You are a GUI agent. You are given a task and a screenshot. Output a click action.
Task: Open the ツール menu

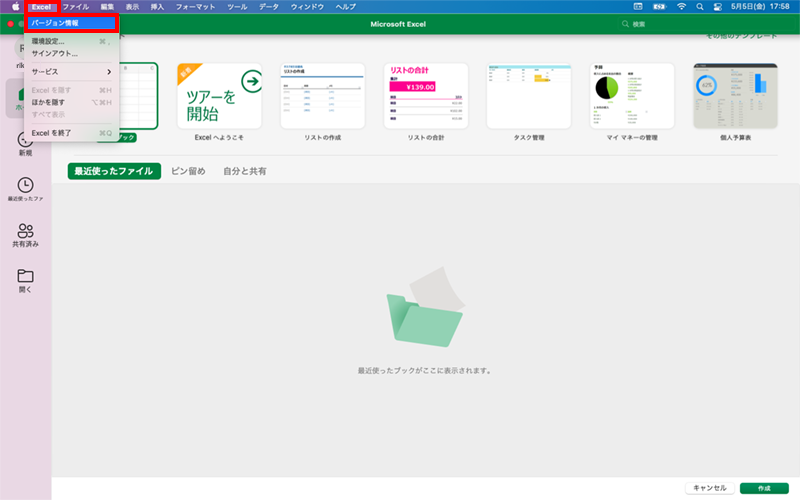click(237, 7)
